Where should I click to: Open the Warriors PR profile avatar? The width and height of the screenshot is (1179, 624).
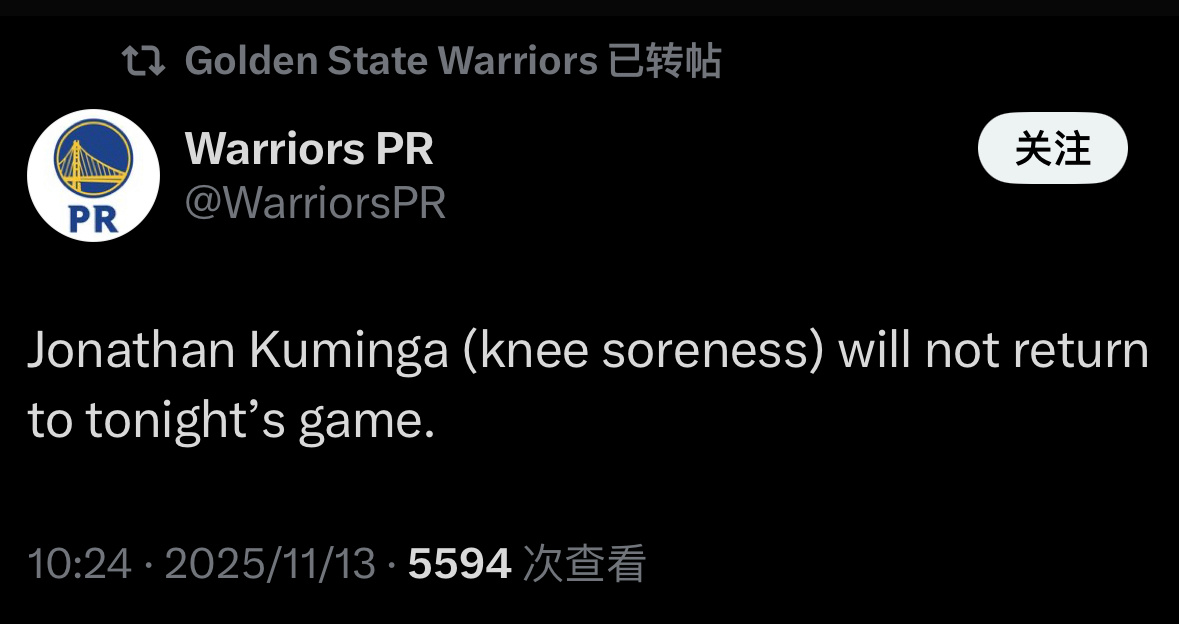click(x=94, y=175)
